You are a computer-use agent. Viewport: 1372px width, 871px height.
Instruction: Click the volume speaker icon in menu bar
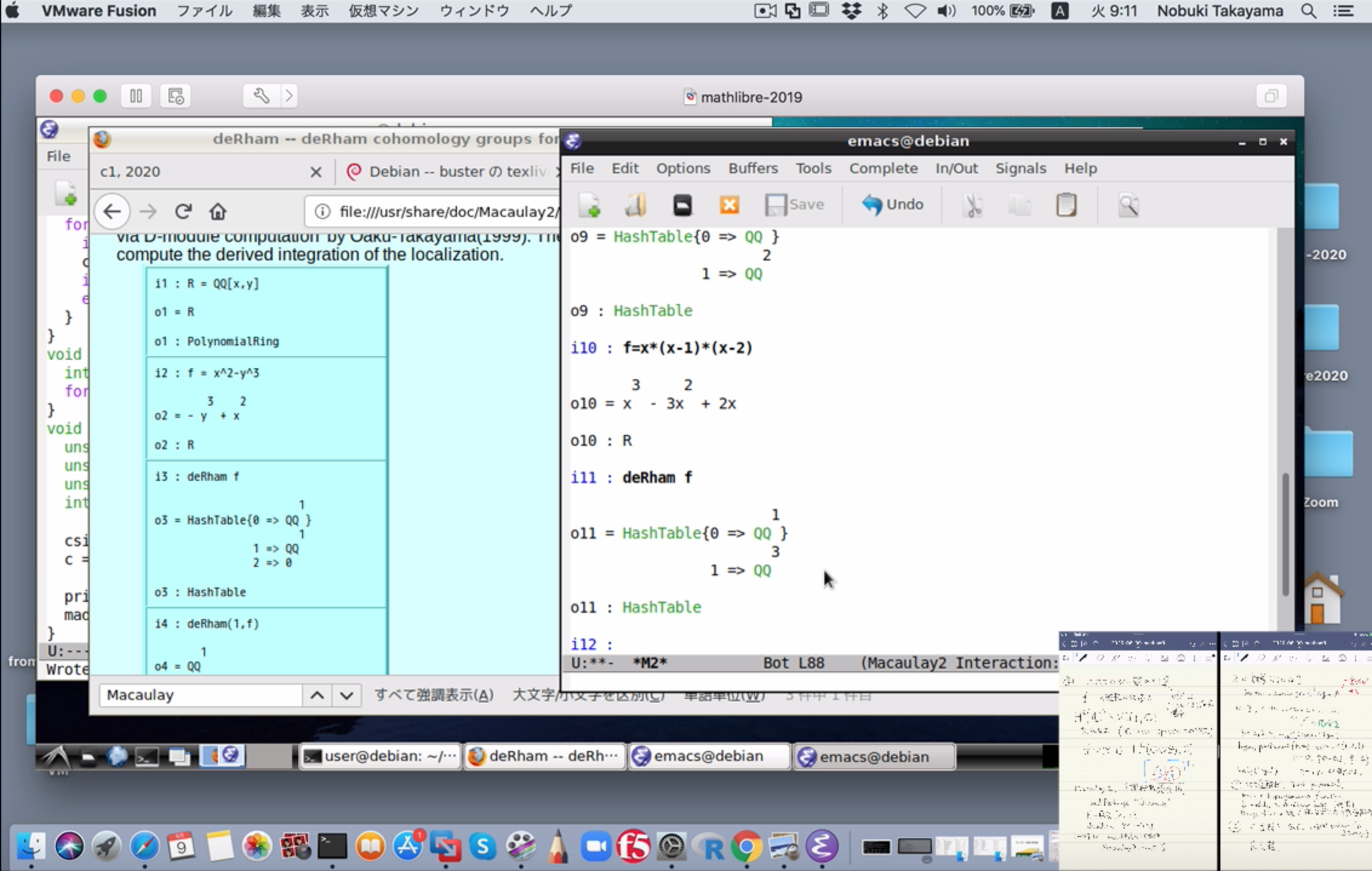tap(946, 11)
